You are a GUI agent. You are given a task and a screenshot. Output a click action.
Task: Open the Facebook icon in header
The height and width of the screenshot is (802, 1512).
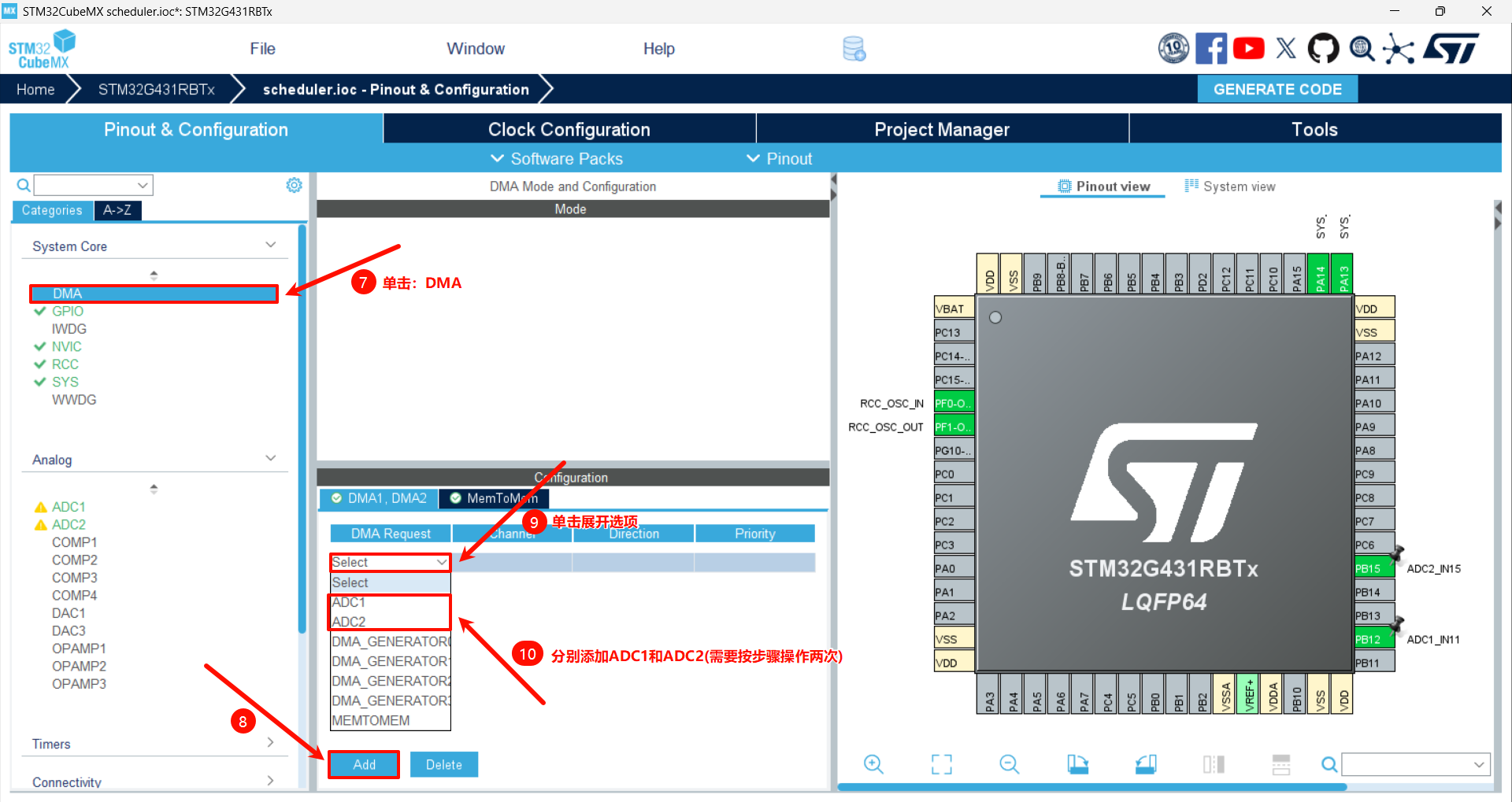[1210, 49]
